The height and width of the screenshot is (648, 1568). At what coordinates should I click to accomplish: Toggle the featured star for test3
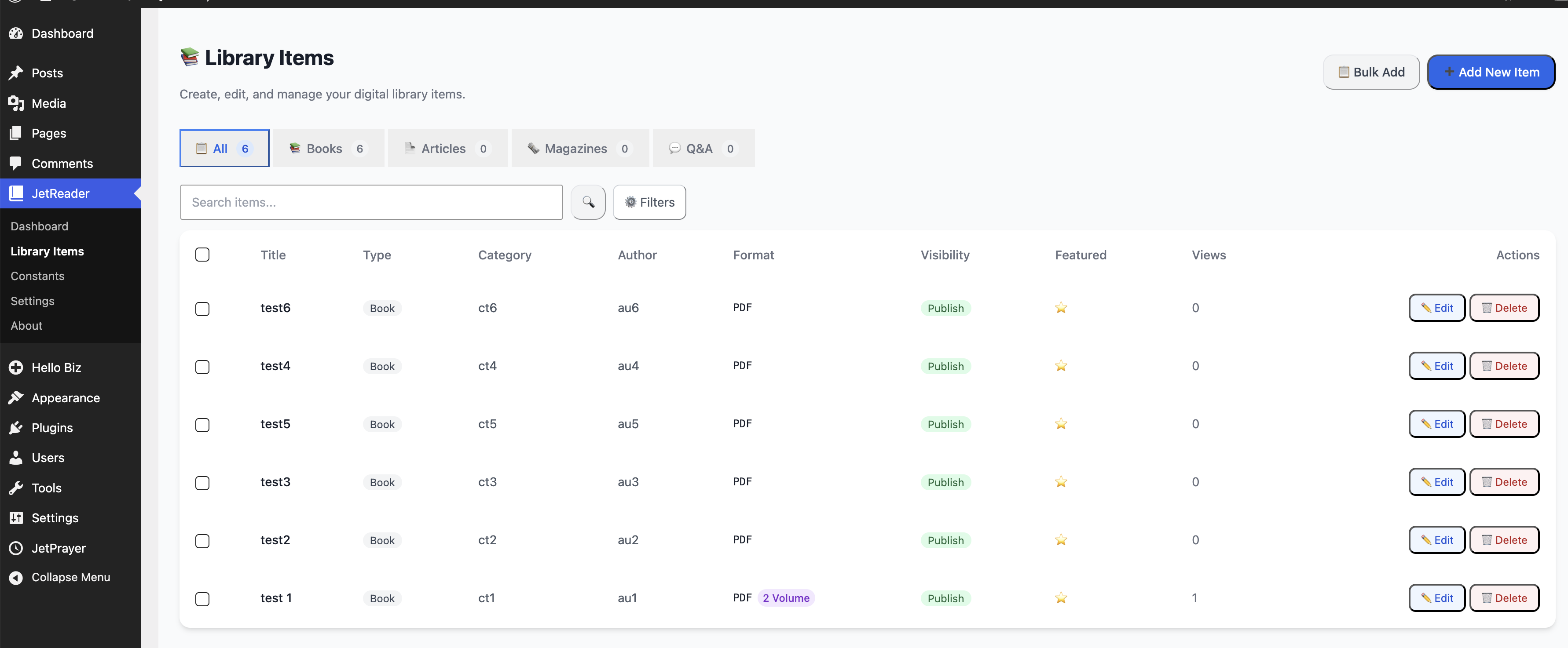[x=1061, y=482]
